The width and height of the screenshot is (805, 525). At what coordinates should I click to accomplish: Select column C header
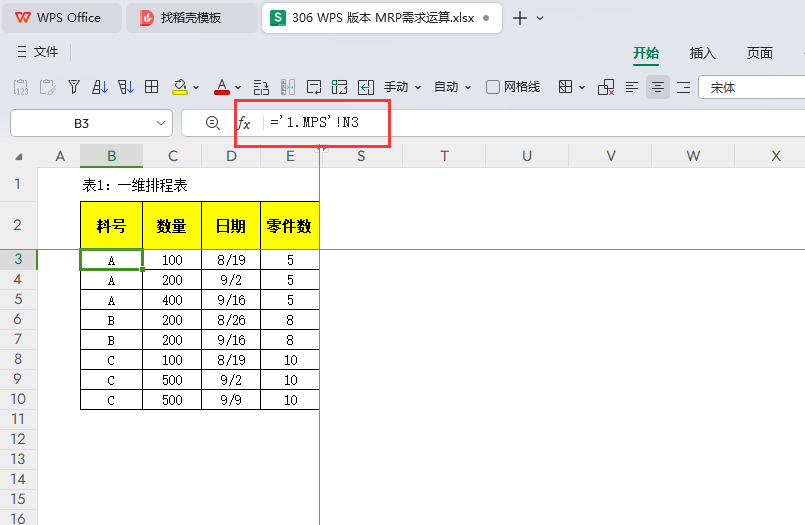[172, 156]
